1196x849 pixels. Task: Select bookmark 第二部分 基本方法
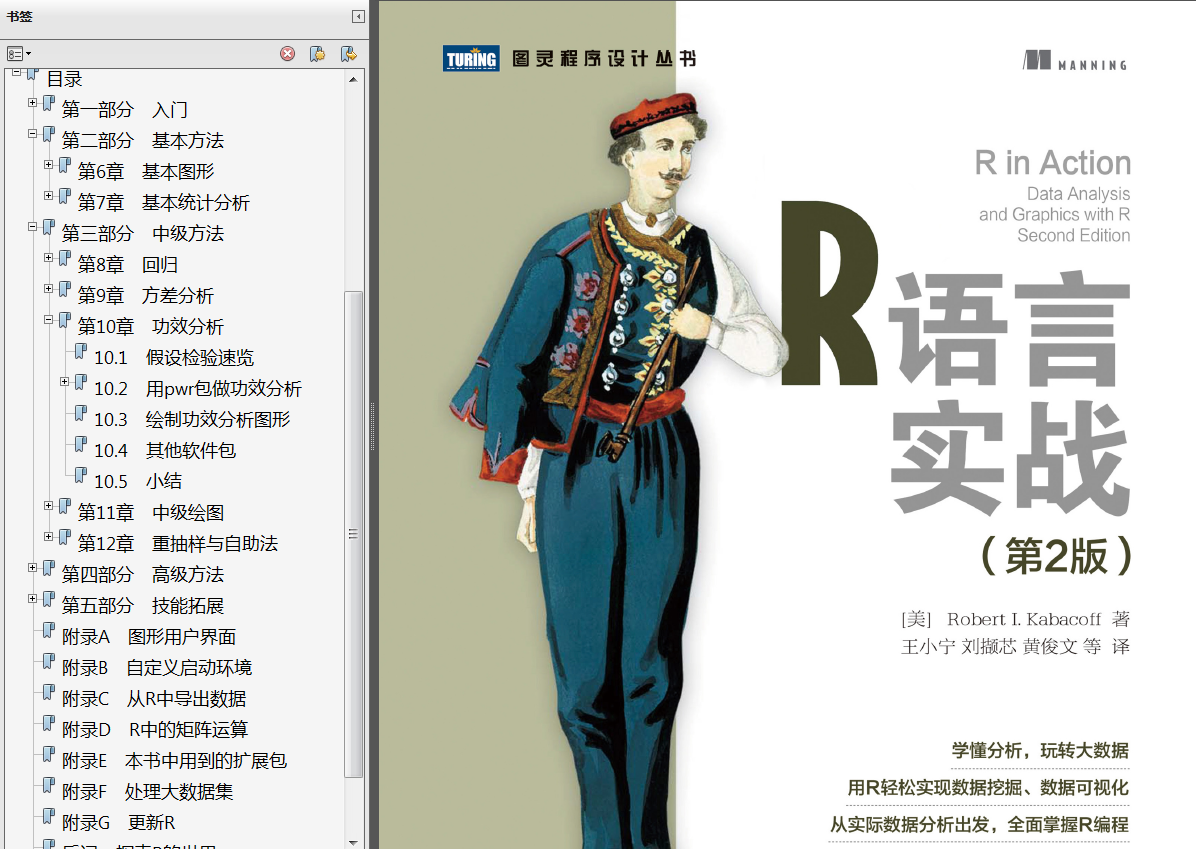[143, 140]
